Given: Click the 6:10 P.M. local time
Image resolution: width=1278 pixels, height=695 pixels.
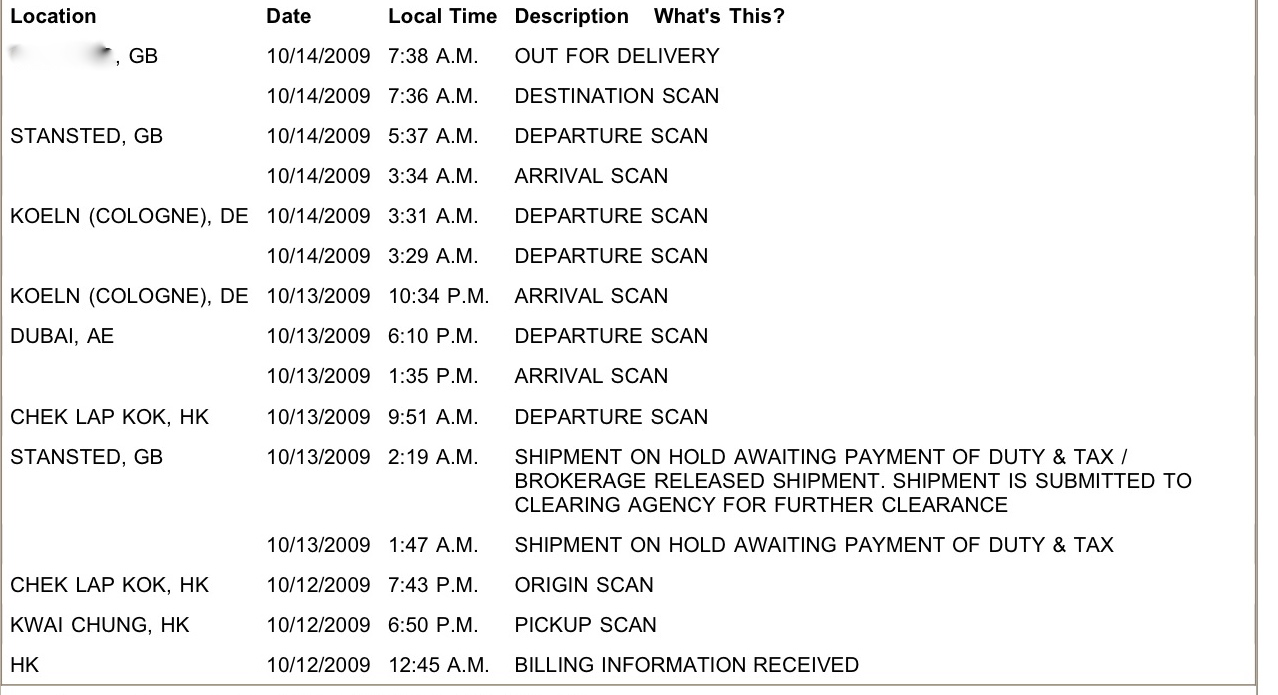Looking at the screenshot, I should click(433, 336).
